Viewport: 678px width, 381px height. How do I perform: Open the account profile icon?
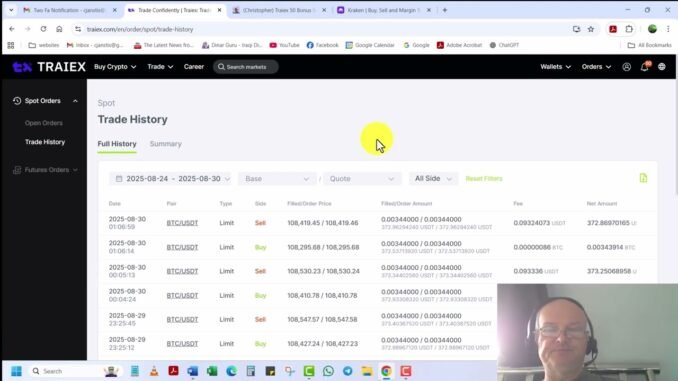pyautogui.click(x=627, y=67)
